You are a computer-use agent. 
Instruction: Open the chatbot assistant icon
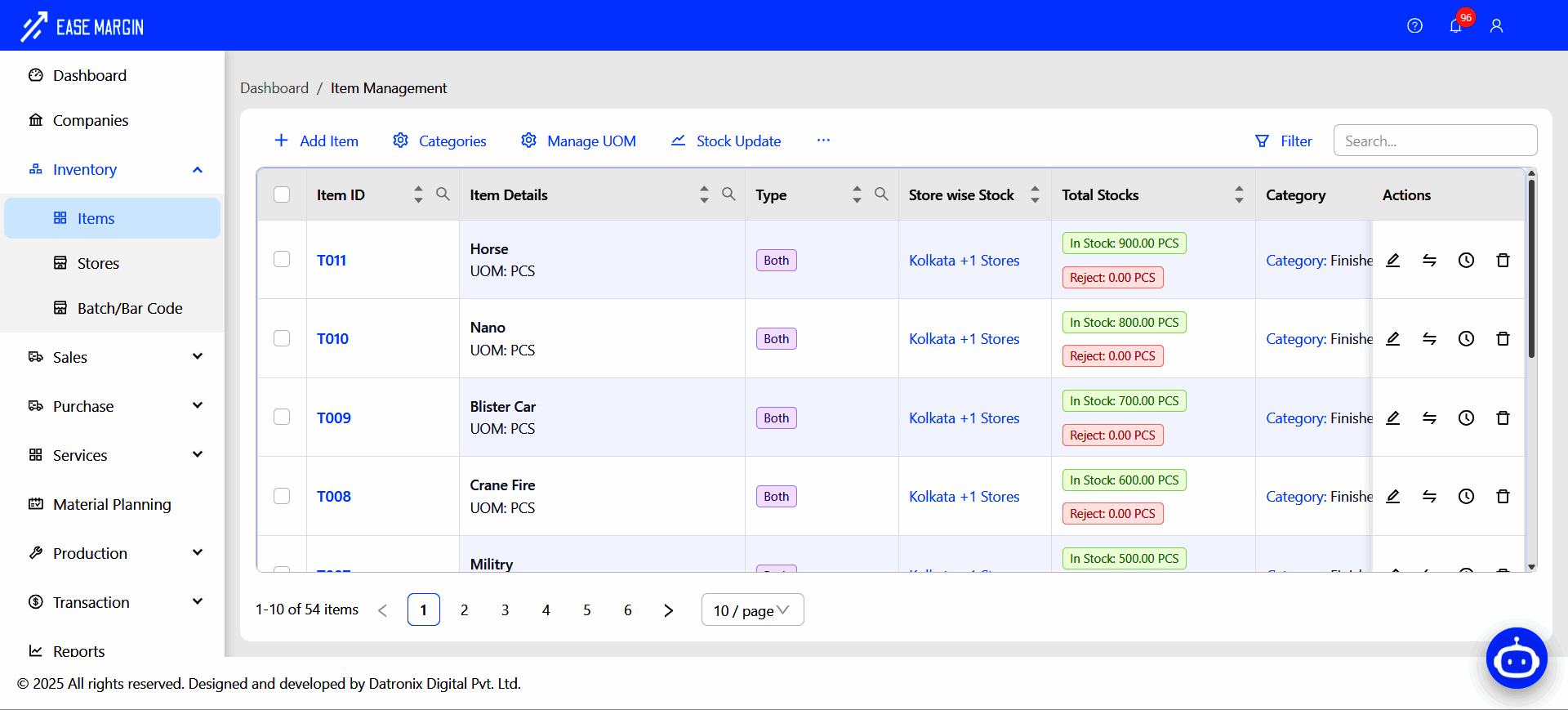pos(1517,659)
